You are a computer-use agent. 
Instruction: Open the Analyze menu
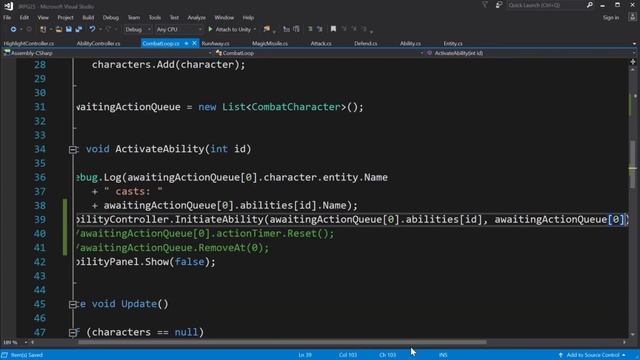[x=197, y=18]
